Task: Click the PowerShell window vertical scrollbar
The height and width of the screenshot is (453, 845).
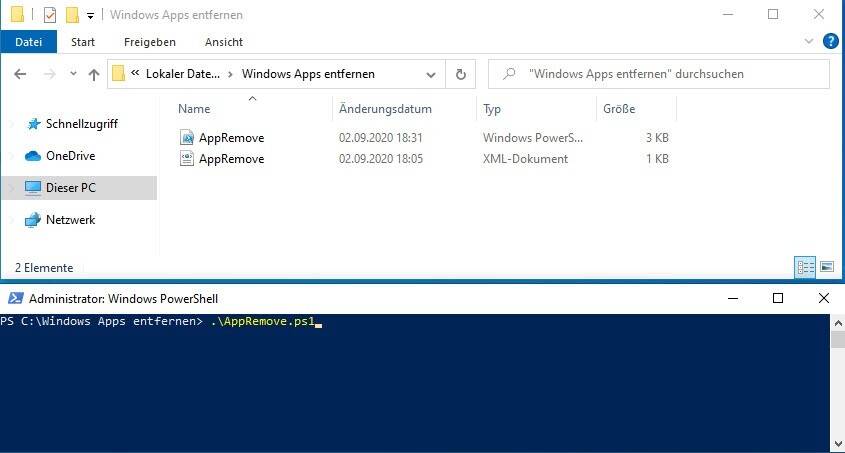Action: pos(837,380)
